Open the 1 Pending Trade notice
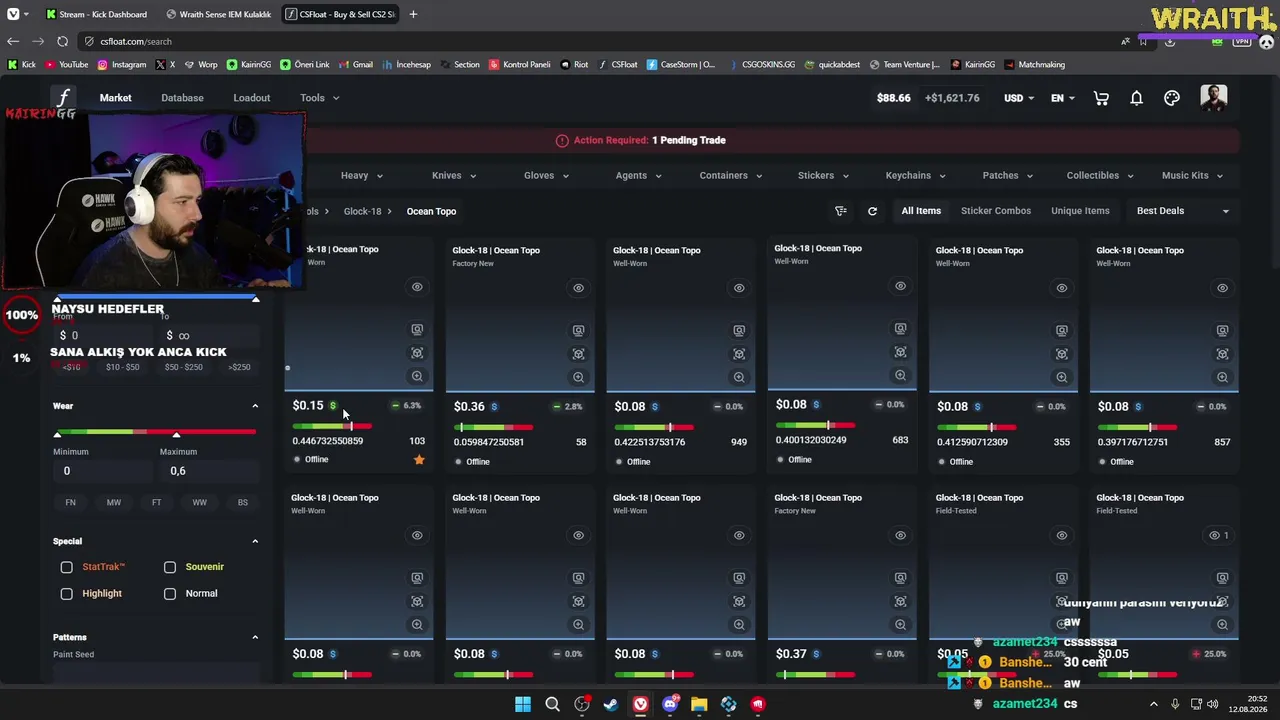The image size is (1280, 720). click(x=689, y=140)
